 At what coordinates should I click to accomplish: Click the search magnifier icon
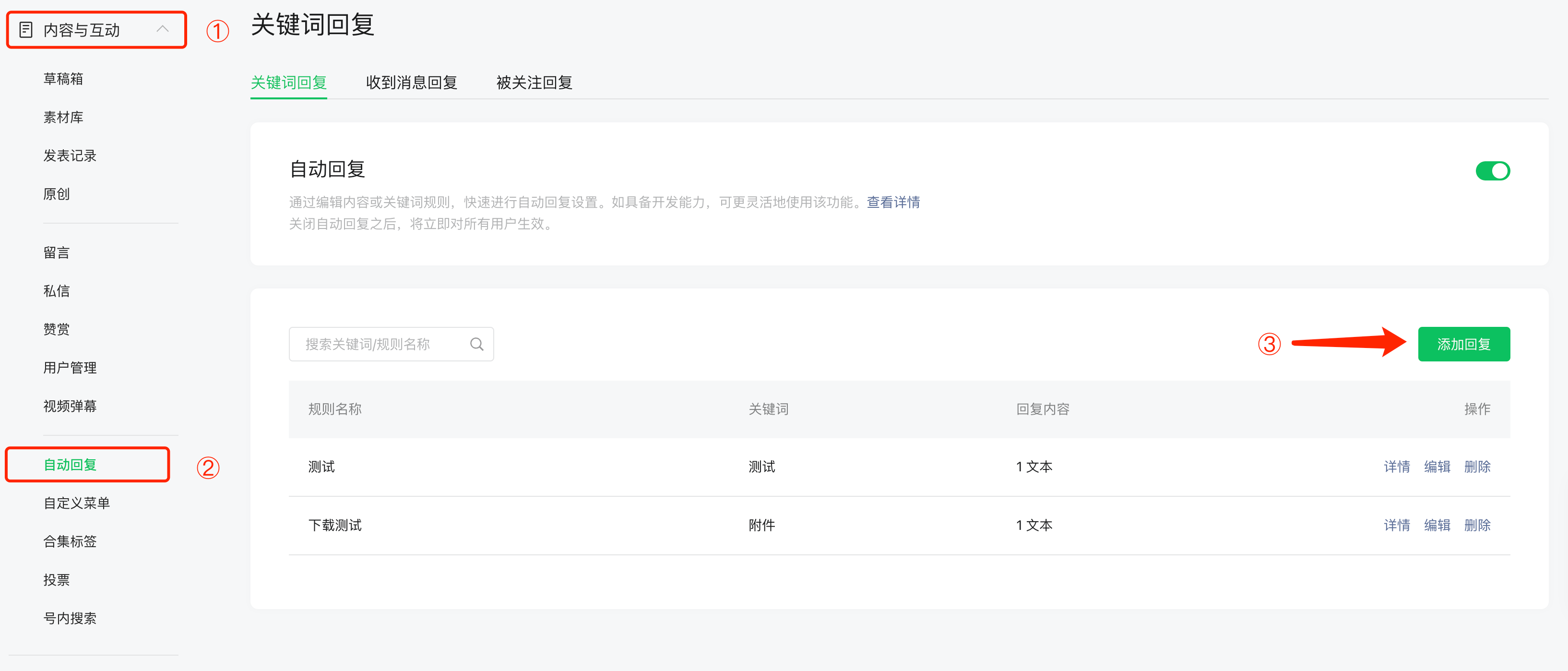(x=476, y=345)
